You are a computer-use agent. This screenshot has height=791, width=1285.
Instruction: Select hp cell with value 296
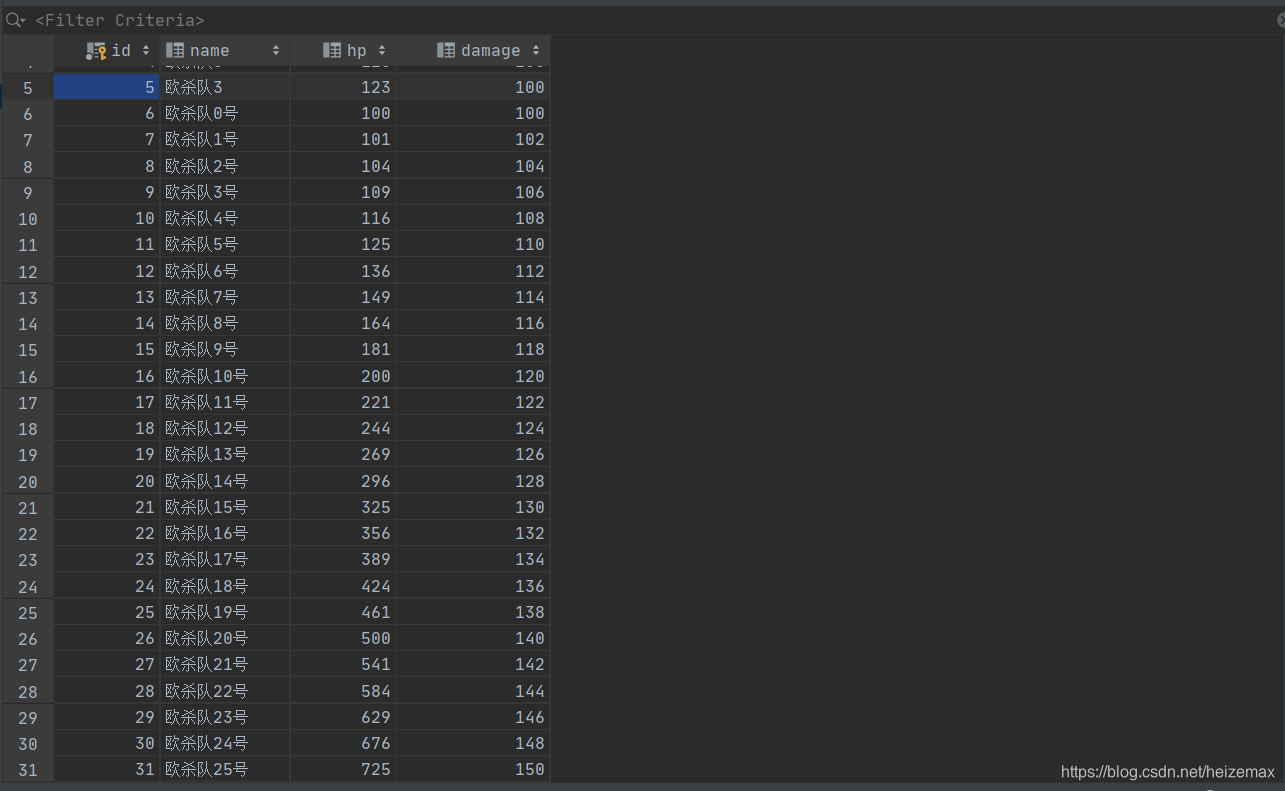343,481
